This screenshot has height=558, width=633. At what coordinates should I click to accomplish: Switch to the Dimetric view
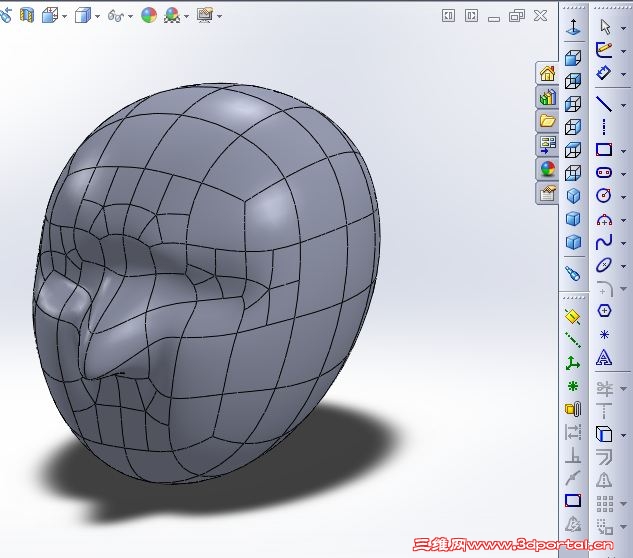coord(573,242)
